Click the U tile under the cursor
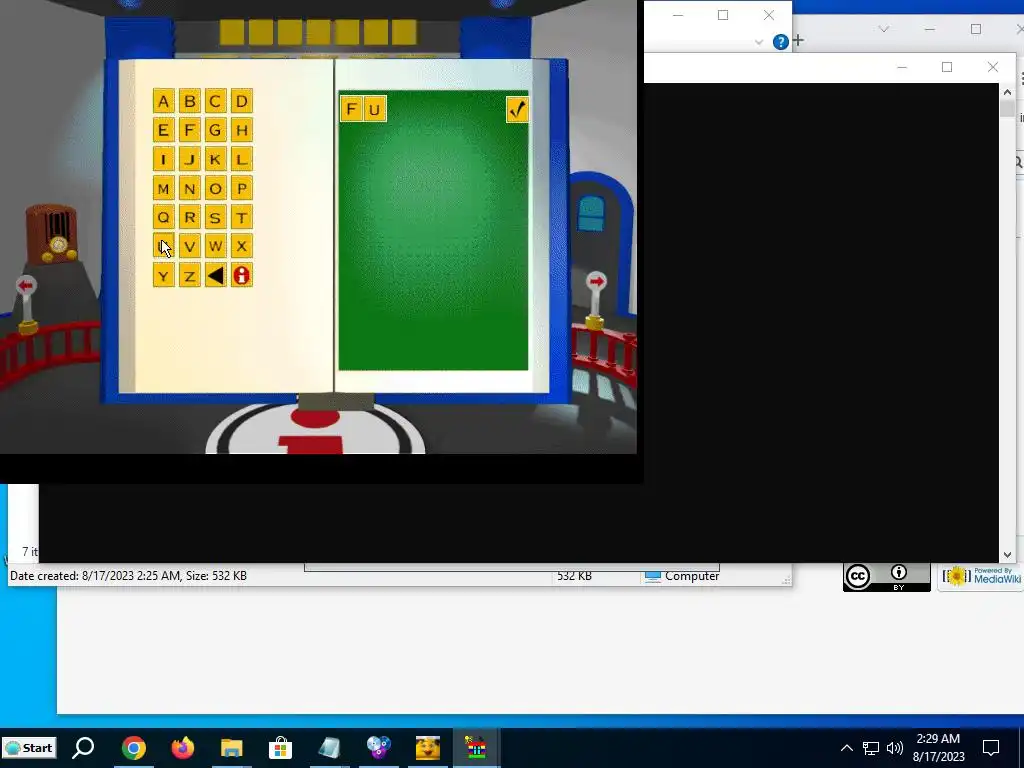The width and height of the screenshot is (1024, 768). (x=163, y=246)
